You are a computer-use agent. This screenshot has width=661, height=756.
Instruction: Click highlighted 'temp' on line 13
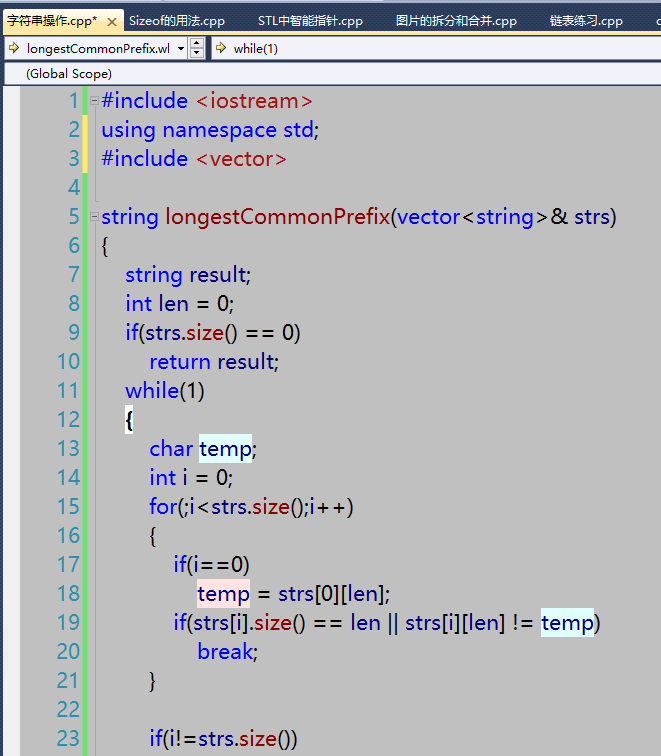[x=225, y=449]
